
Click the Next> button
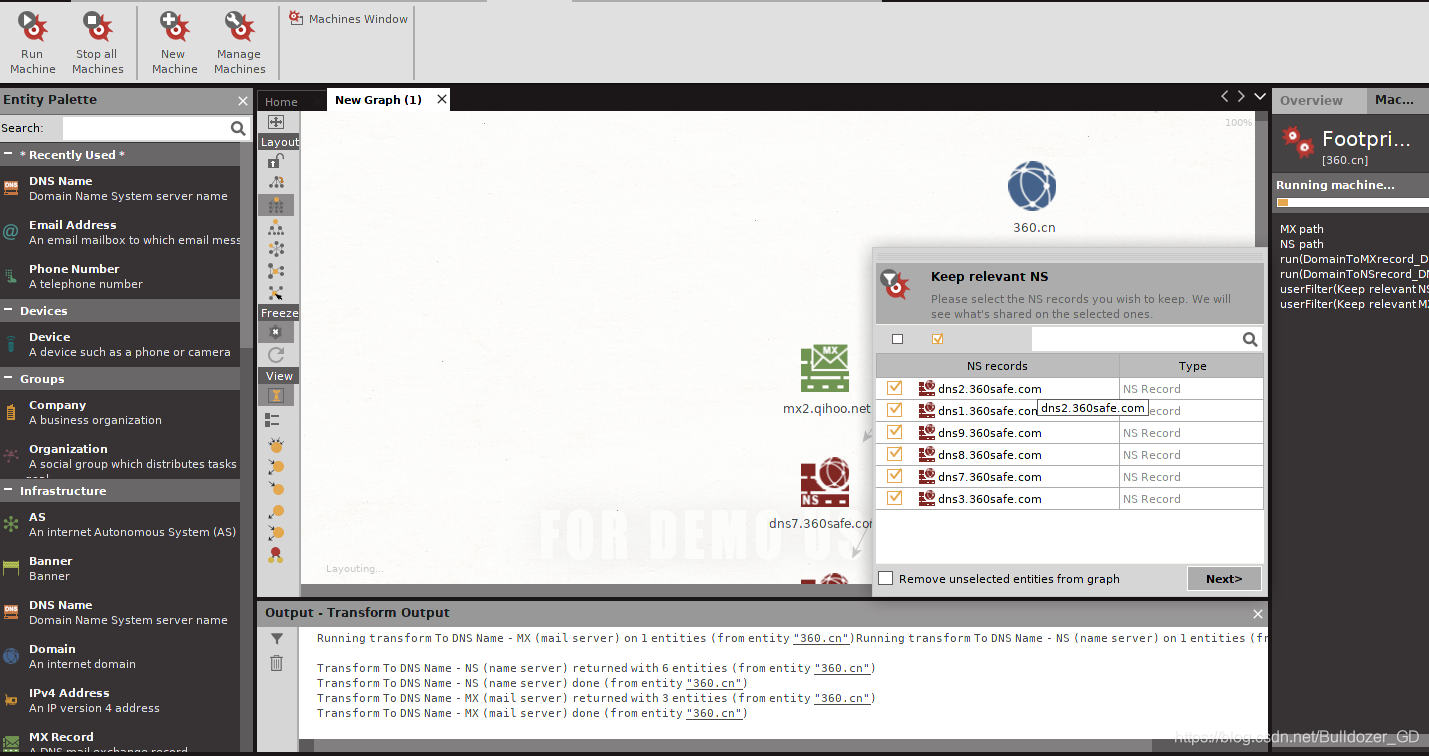tap(1224, 578)
